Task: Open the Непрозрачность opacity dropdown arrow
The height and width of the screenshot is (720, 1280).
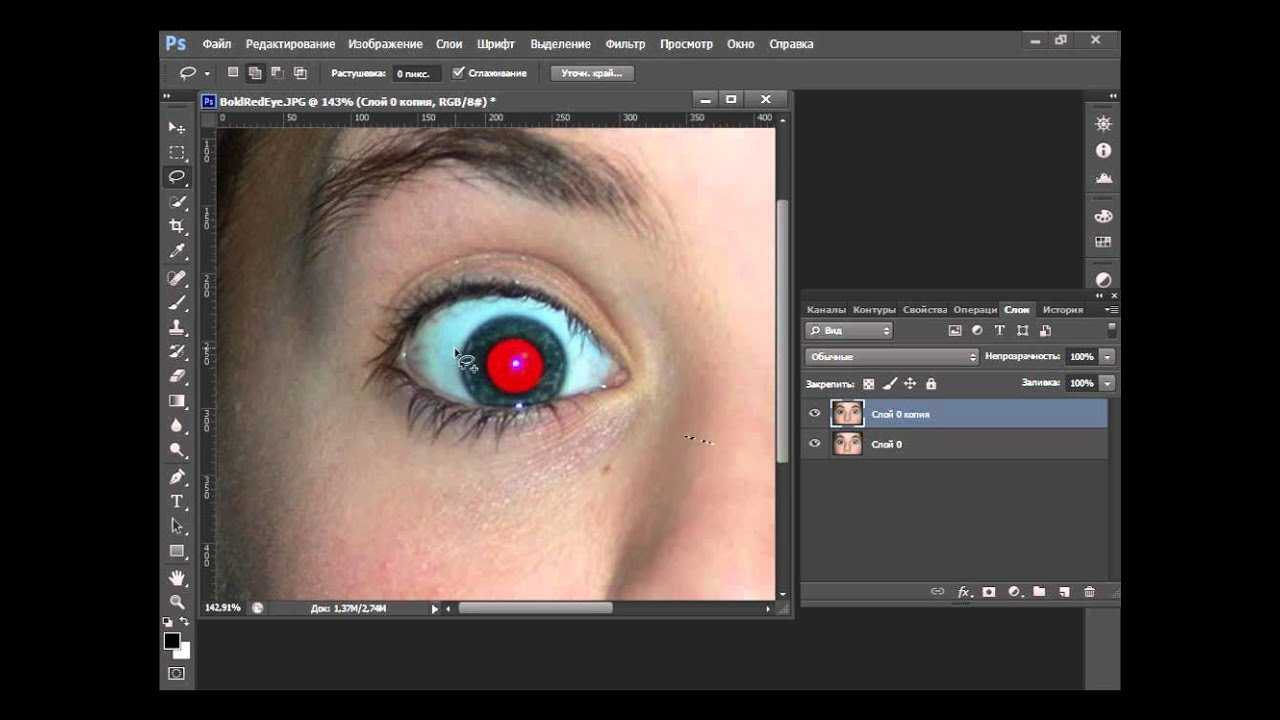Action: (1107, 356)
